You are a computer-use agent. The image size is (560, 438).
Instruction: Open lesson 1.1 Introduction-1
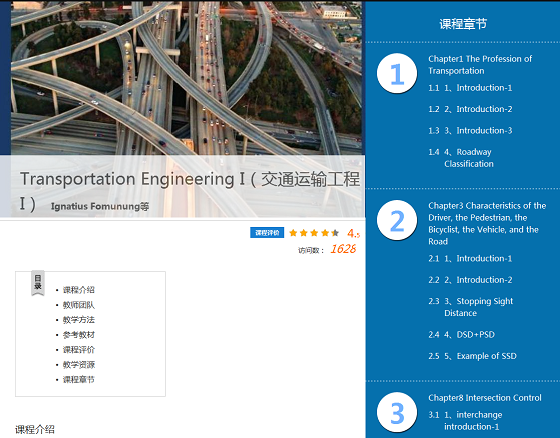(470, 88)
